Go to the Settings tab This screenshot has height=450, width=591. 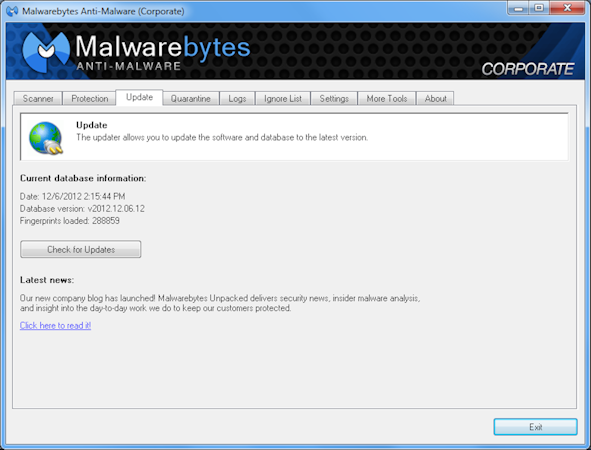[334, 98]
